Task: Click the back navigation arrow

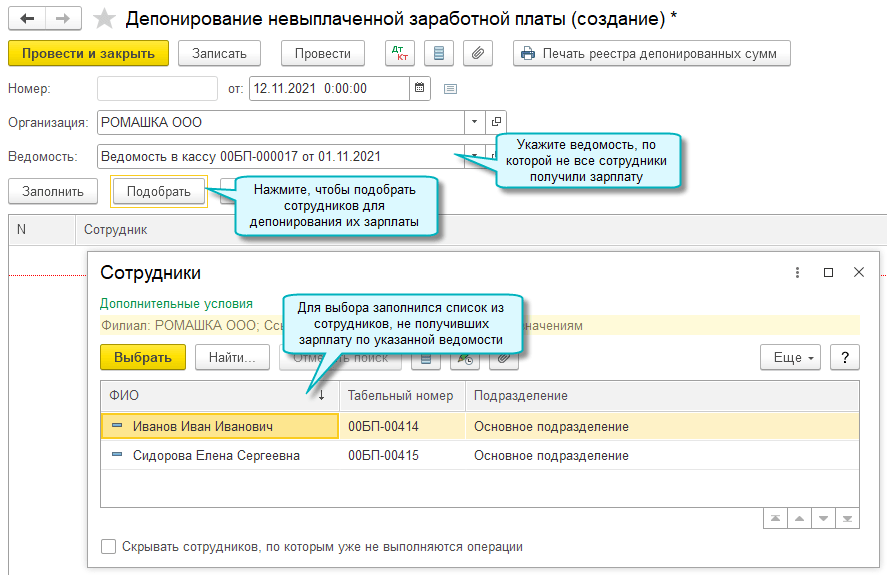Action: tap(26, 19)
